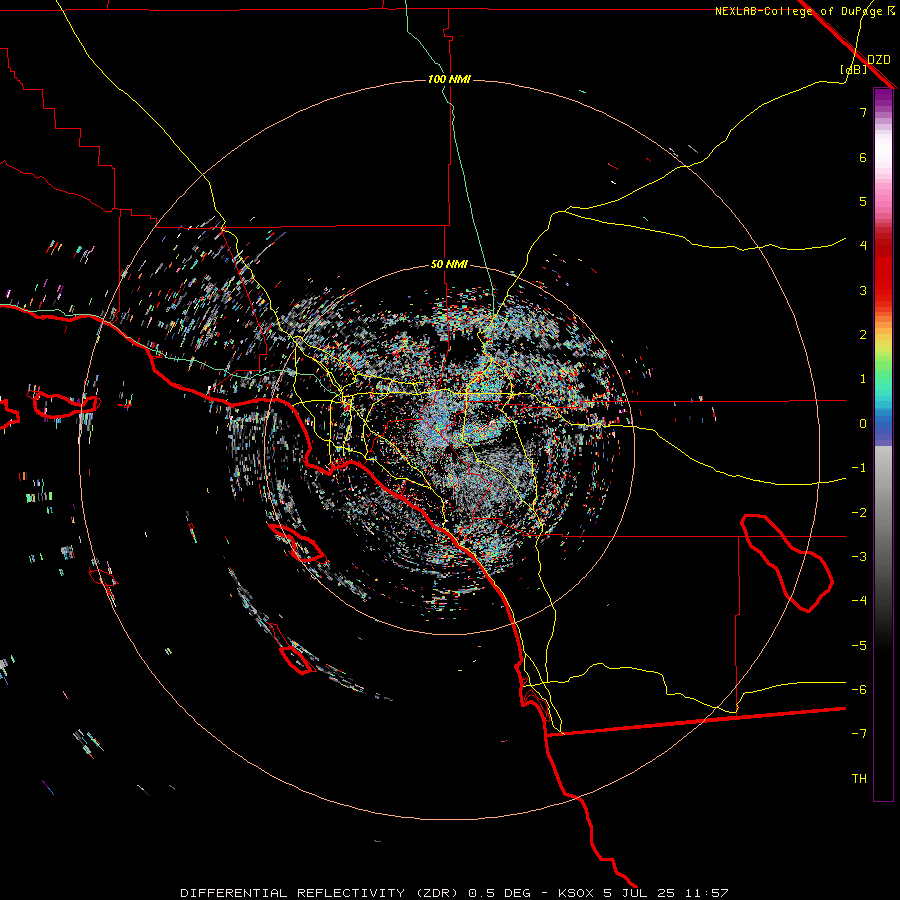This screenshot has height=900, width=900.
Task: Click the -7 value on the color scale
Action: click(859, 734)
